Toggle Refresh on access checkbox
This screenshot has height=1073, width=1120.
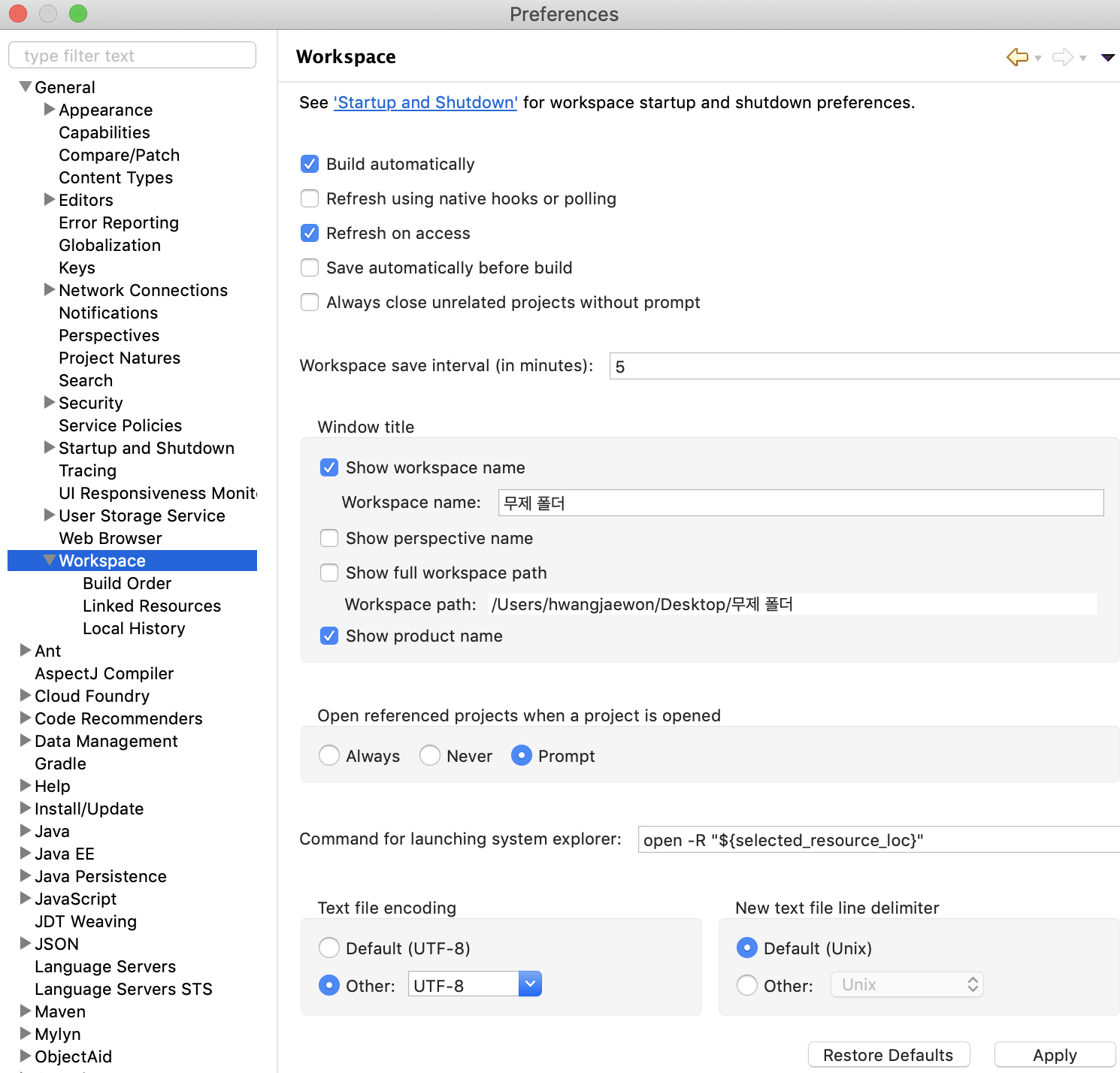[310, 233]
